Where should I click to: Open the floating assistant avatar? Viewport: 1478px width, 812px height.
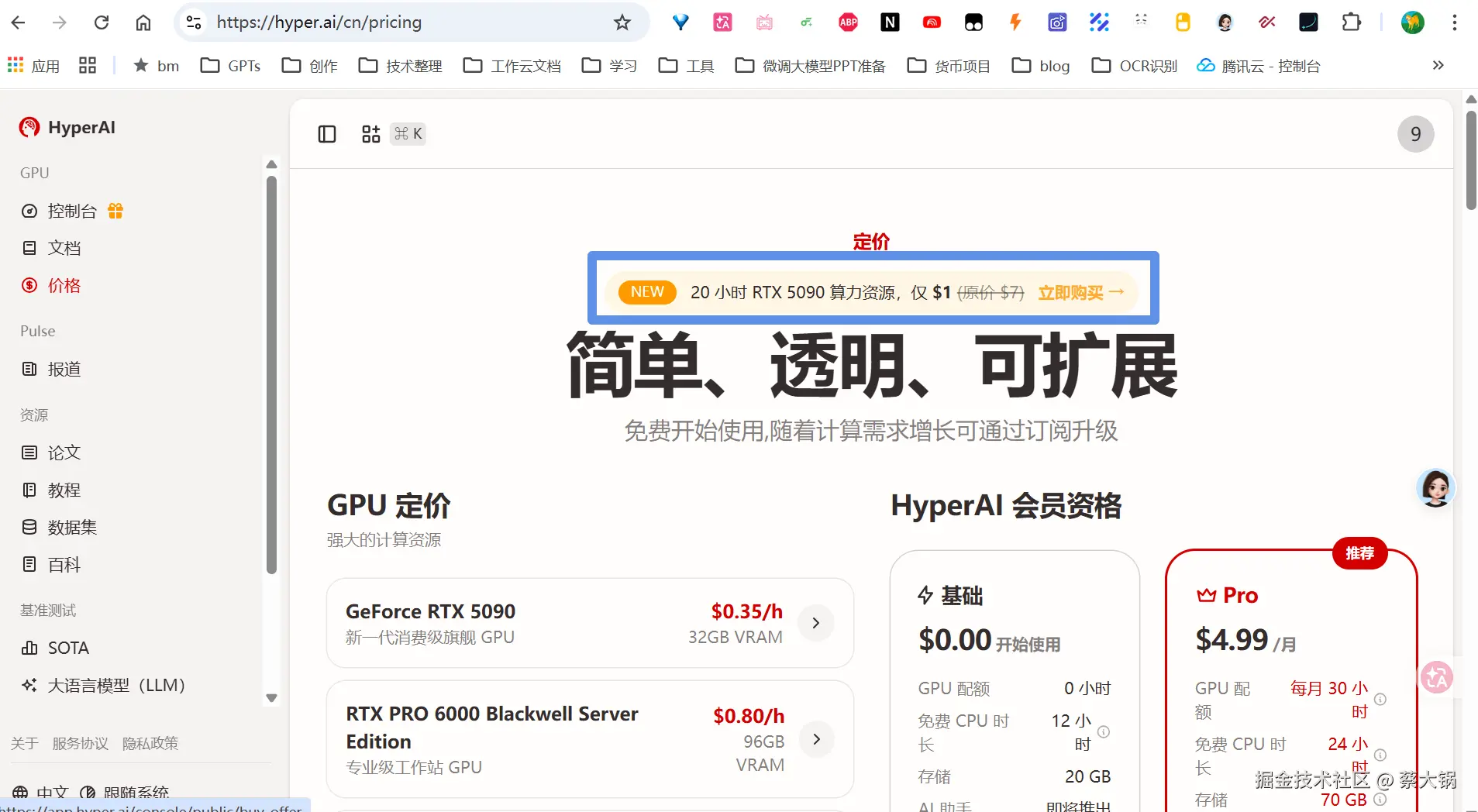[x=1435, y=488]
